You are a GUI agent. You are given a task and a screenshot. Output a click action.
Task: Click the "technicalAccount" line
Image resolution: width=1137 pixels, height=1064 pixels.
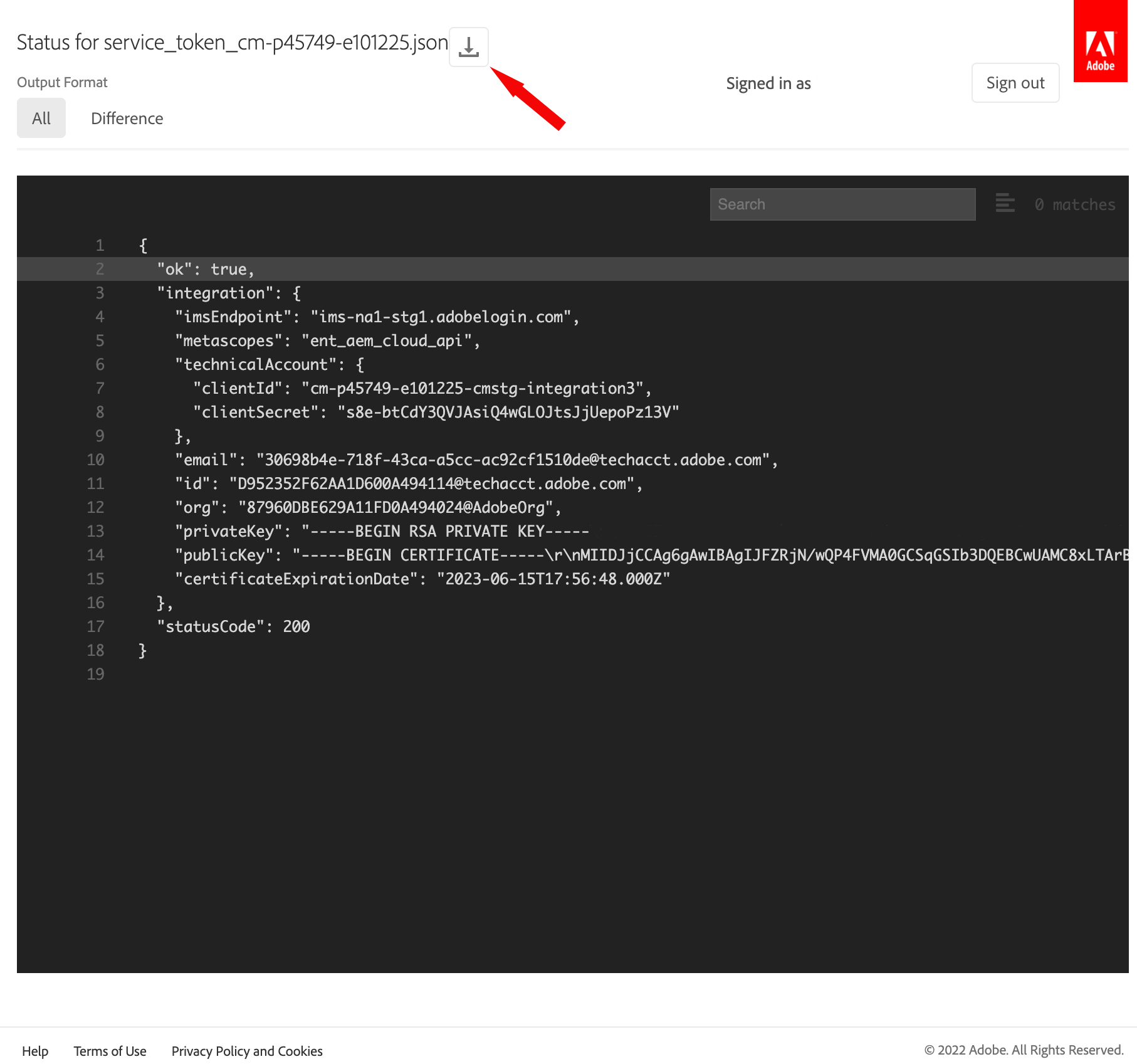coord(270,364)
